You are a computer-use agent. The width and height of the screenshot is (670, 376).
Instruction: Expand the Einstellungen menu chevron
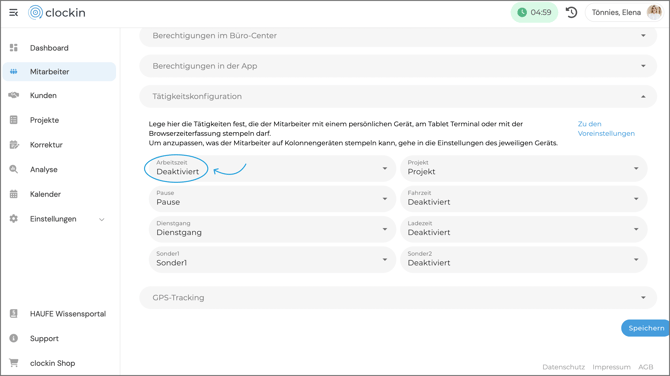point(102,219)
